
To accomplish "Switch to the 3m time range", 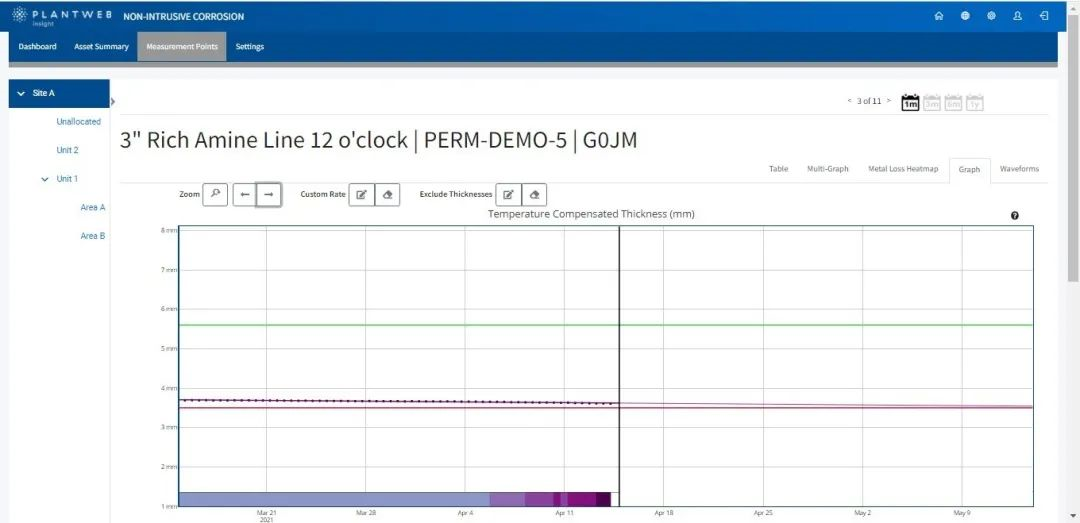I will pos(932,102).
